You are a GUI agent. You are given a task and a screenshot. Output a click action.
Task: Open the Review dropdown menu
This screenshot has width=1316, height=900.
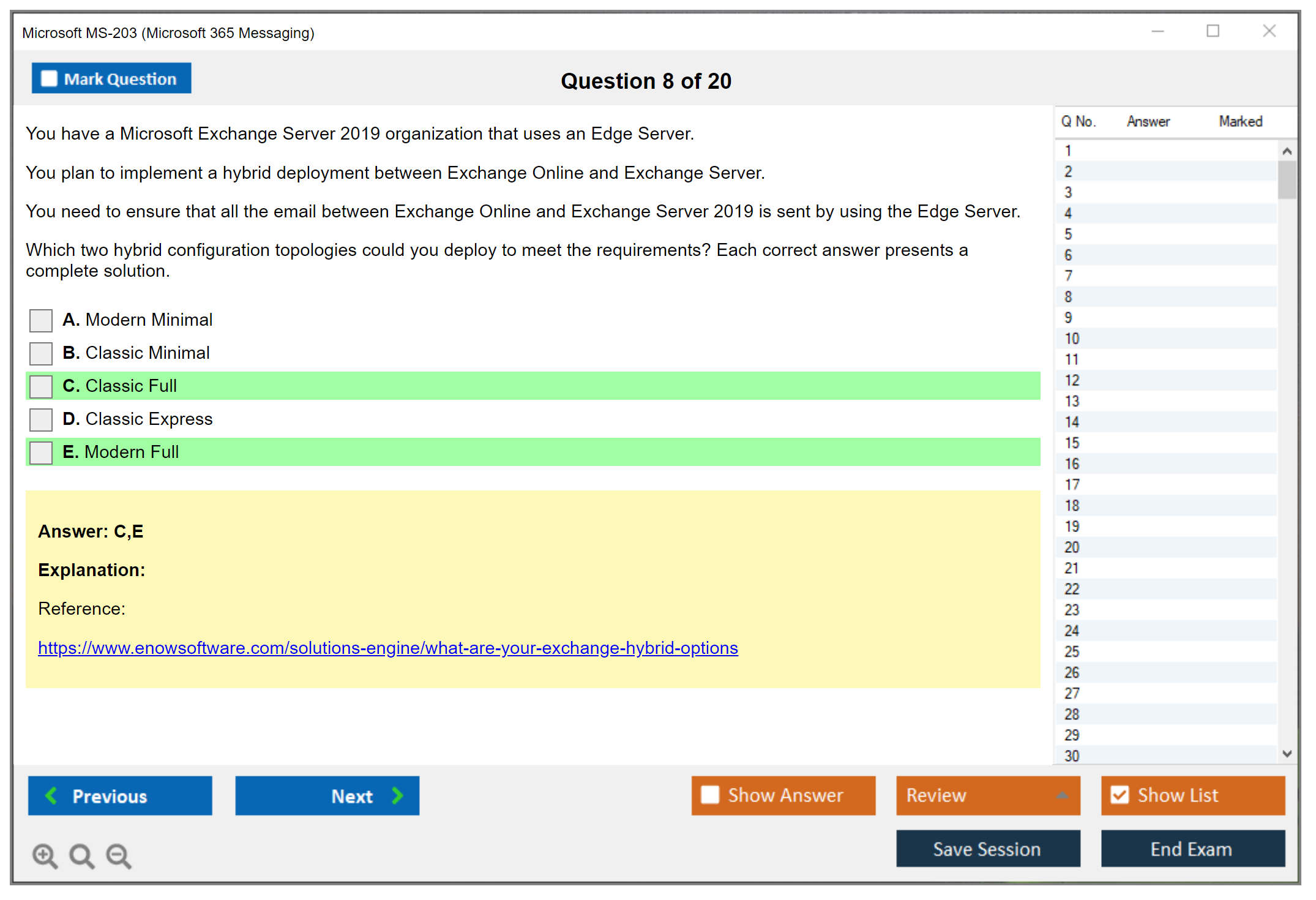1062,795
